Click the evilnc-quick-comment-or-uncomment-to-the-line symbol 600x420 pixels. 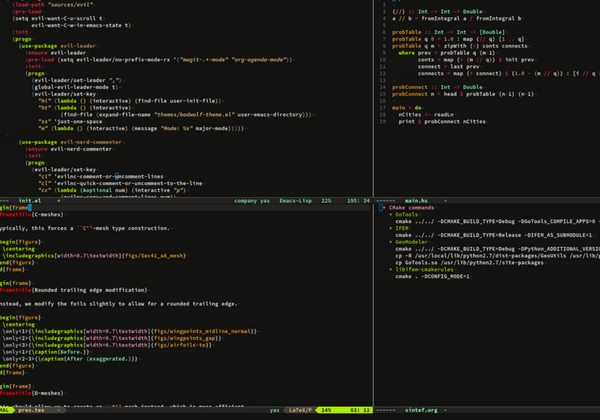point(130,184)
